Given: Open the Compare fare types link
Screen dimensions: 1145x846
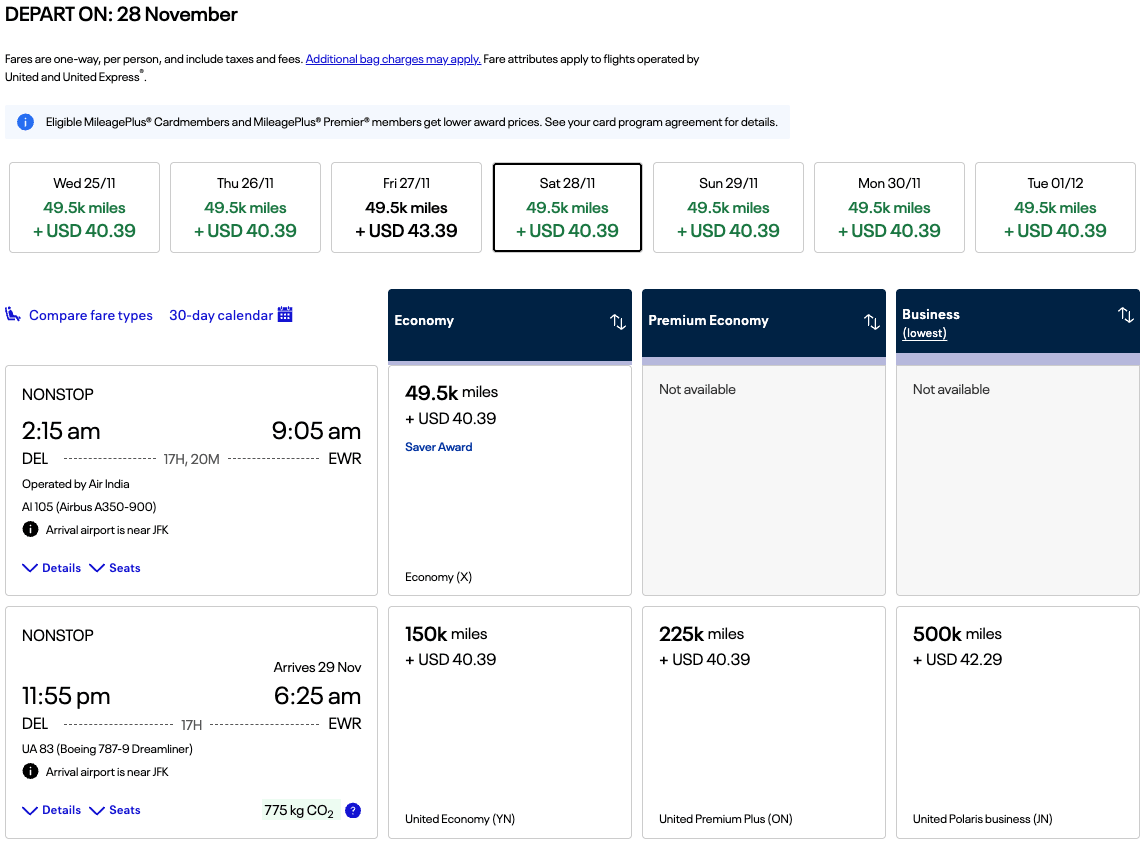Looking at the screenshot, I should (91, 315).
